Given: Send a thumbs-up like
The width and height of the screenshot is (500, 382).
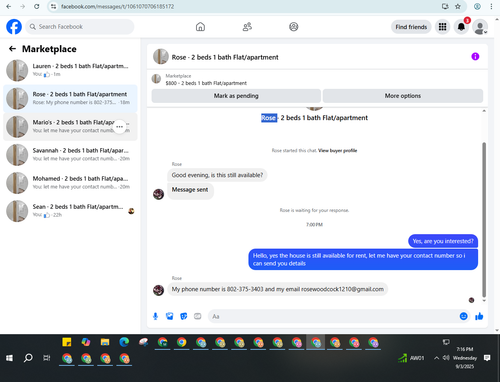Looking at the screenshot, I should (x=479, y=316).
